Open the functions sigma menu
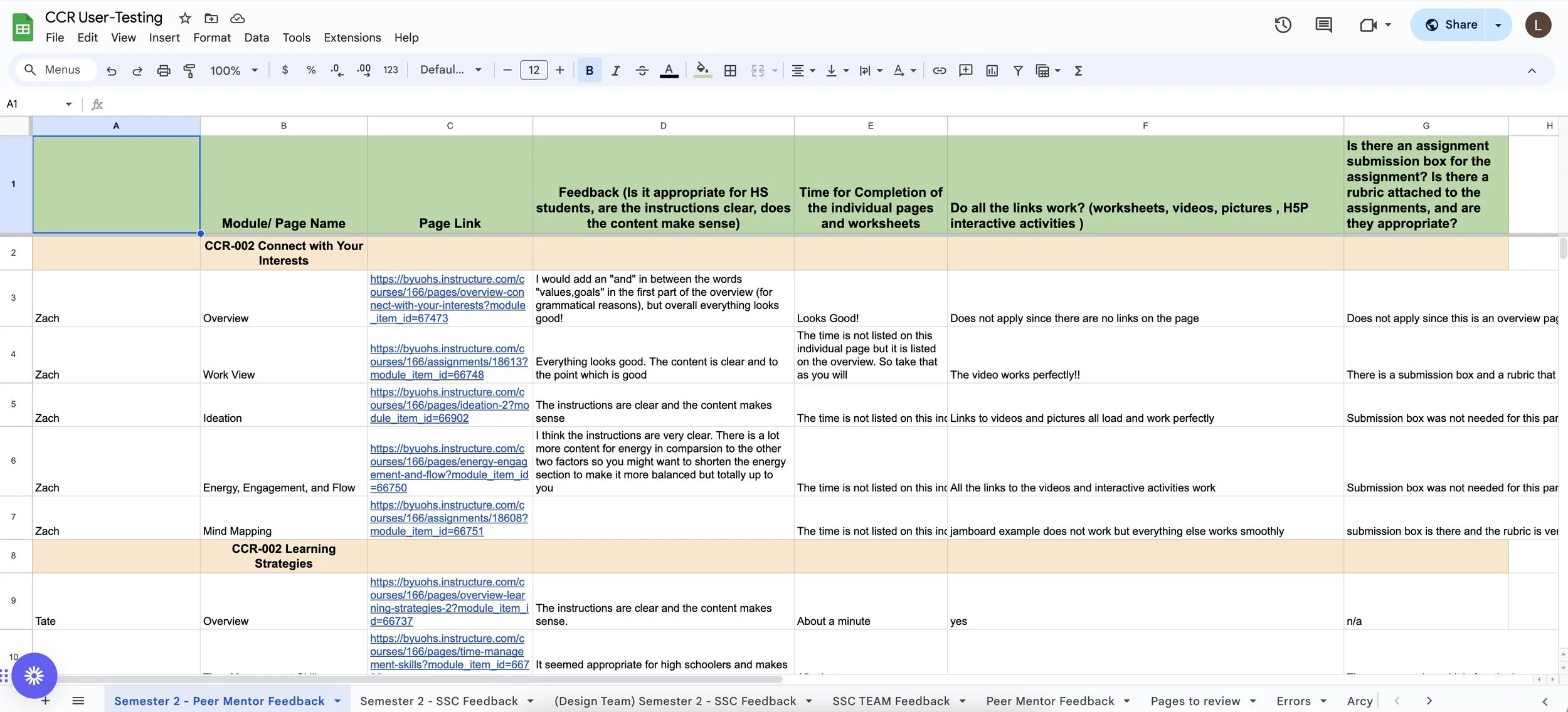The height and width of the screenshot is (712, 1568). 1078,71
